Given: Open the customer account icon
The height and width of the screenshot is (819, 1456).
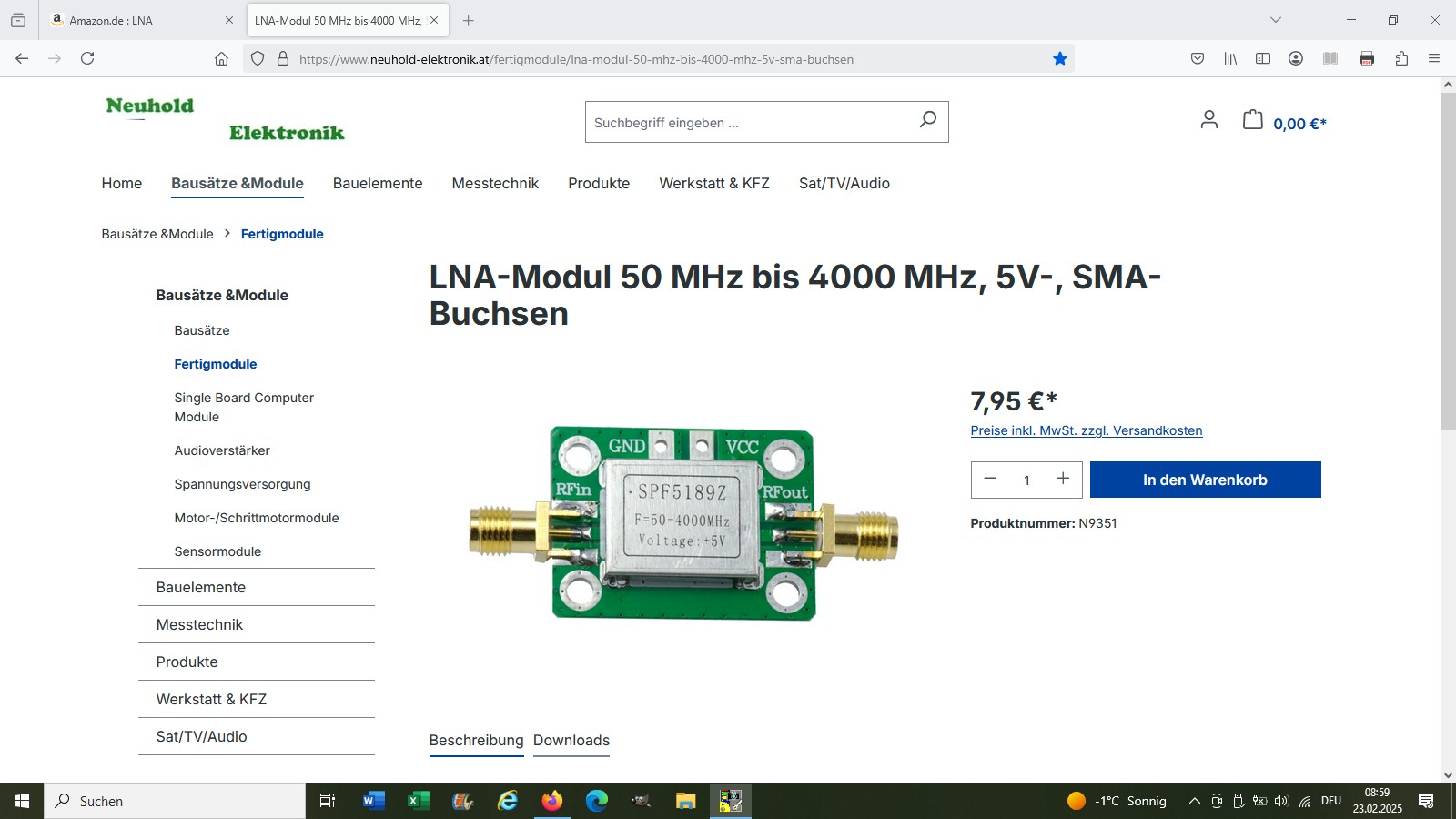Looking at the screenshot, I should click(x=1208, y=119).
